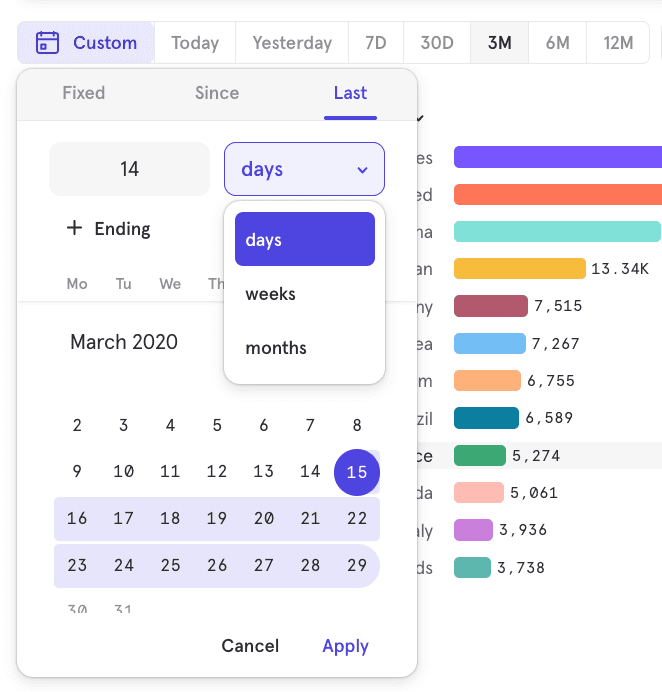Select the 12M range preset
Screen dimensions: 662x692
click(x=618, y=43)
